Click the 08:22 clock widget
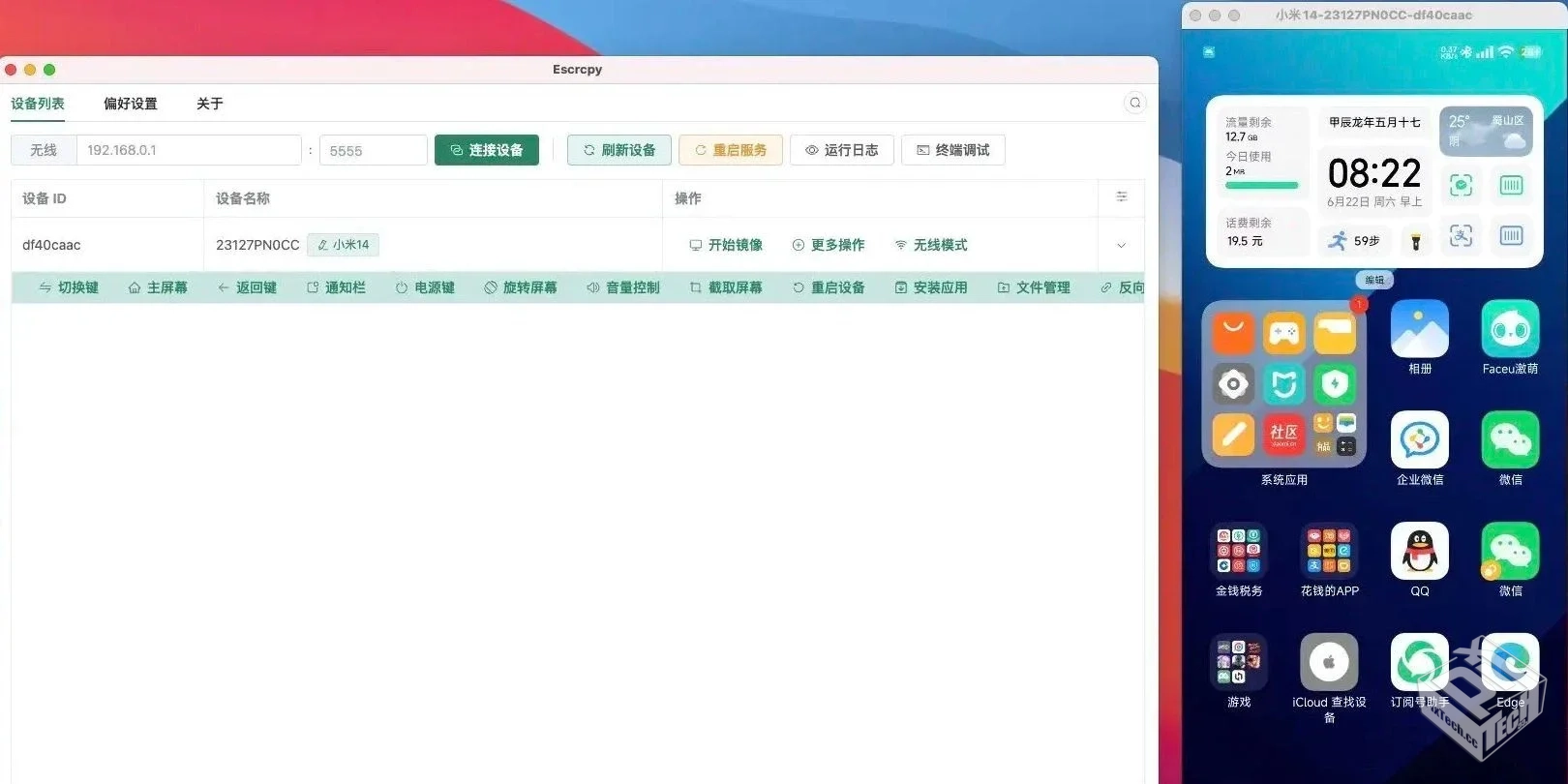Screen dimensions: 1568x784 point(1374,173)
